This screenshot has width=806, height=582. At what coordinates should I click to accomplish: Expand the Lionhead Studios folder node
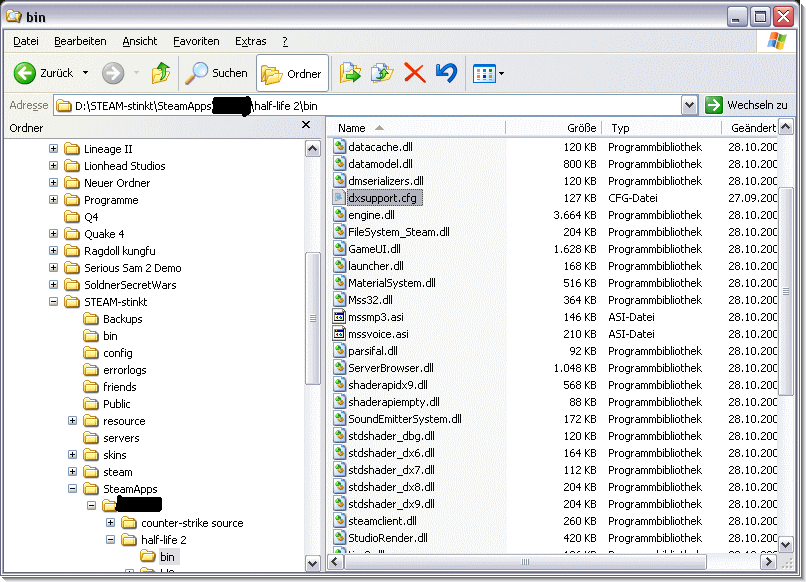click(53, 166)
